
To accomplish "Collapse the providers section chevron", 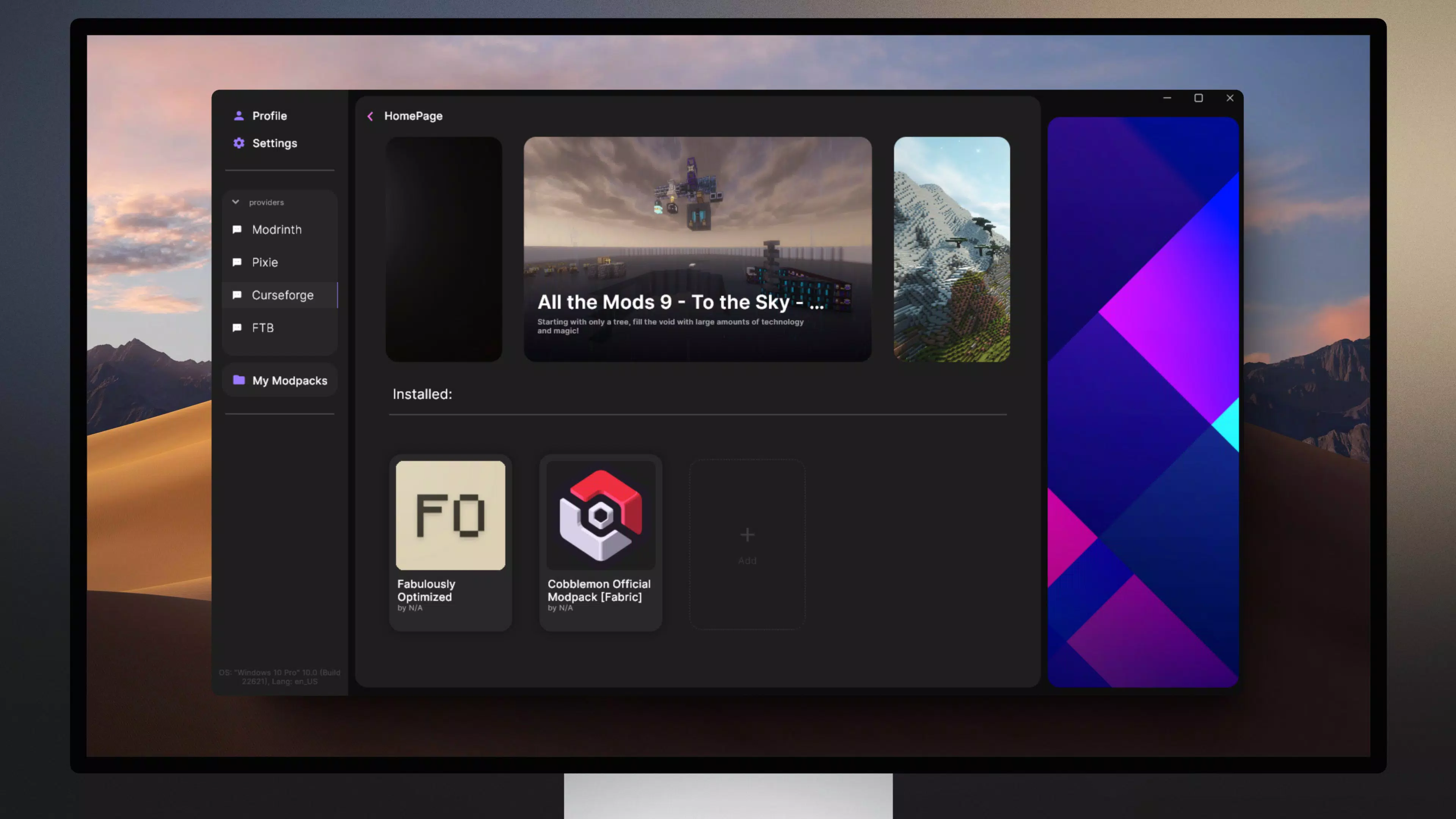I will 236,202.
